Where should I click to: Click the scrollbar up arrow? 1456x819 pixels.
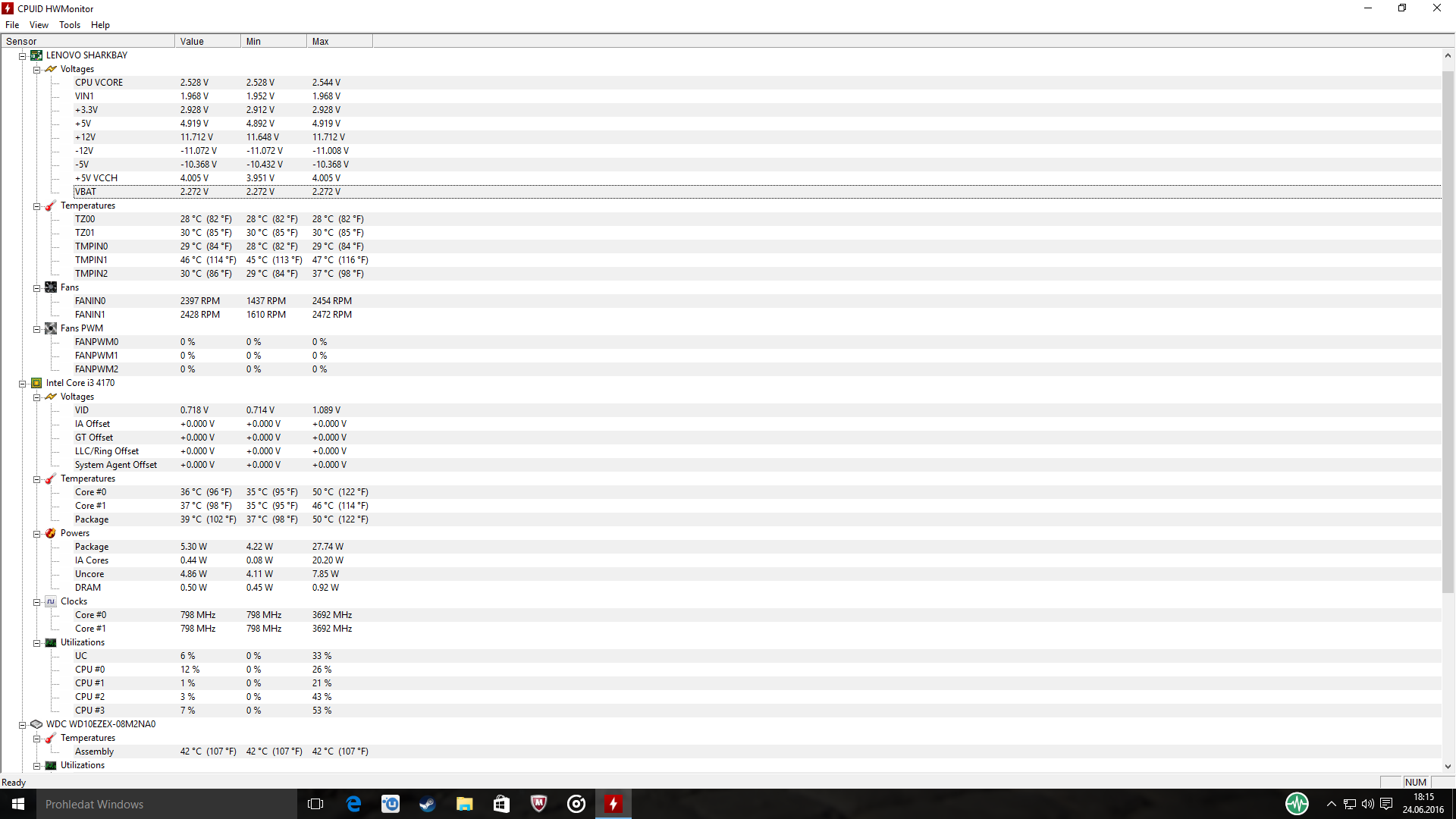tap(1448, 55)
